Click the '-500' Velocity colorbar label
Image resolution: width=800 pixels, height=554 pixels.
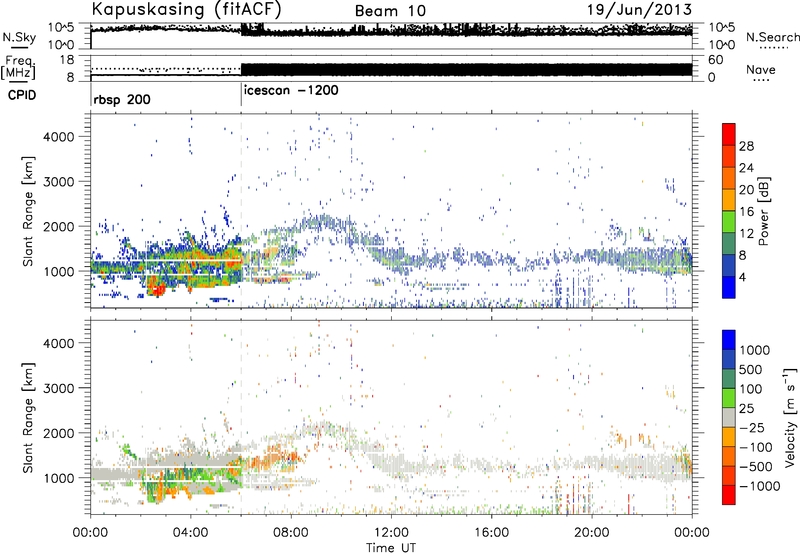tap(756, 466)
